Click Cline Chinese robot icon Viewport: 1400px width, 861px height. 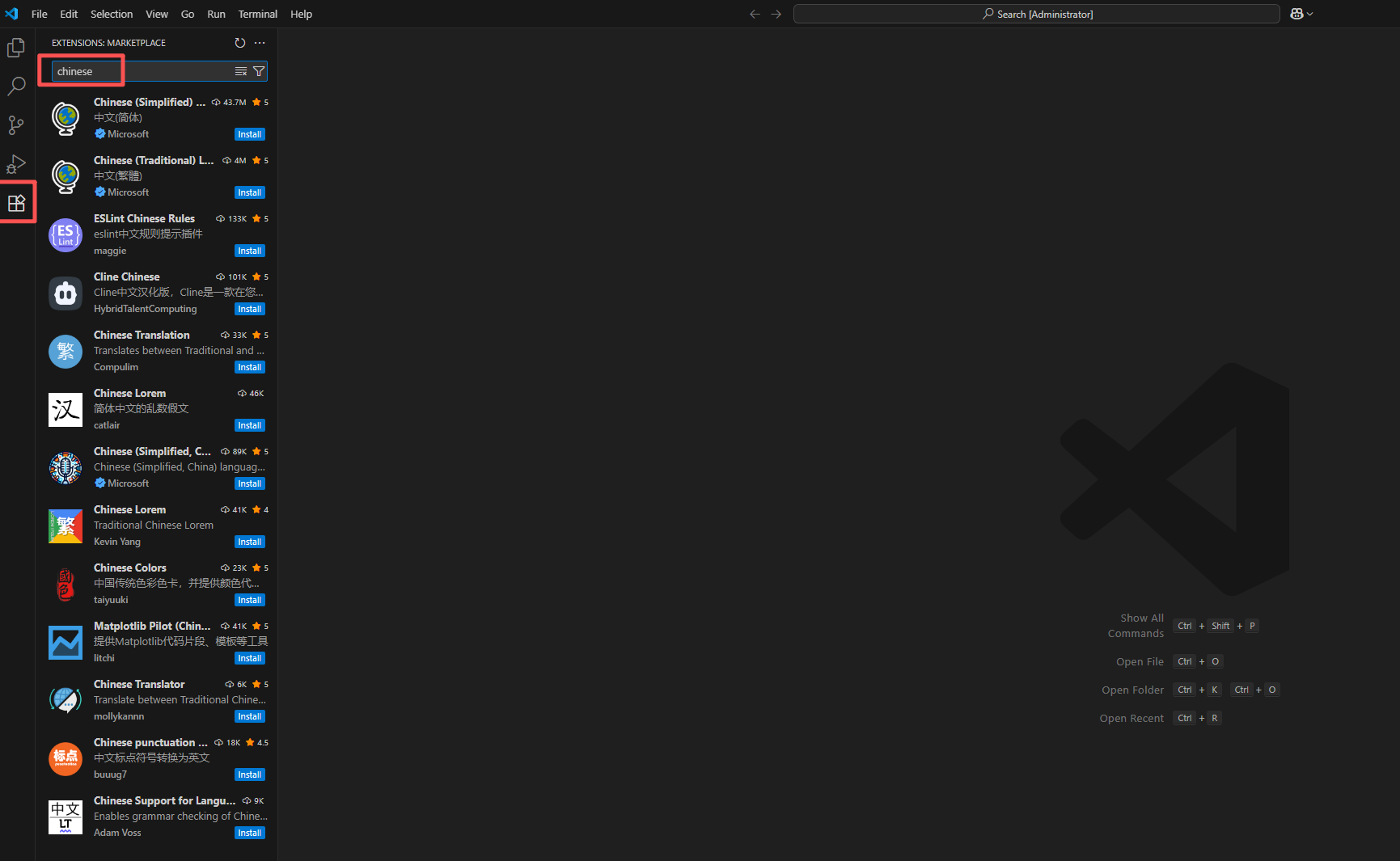tap(66, 293)
